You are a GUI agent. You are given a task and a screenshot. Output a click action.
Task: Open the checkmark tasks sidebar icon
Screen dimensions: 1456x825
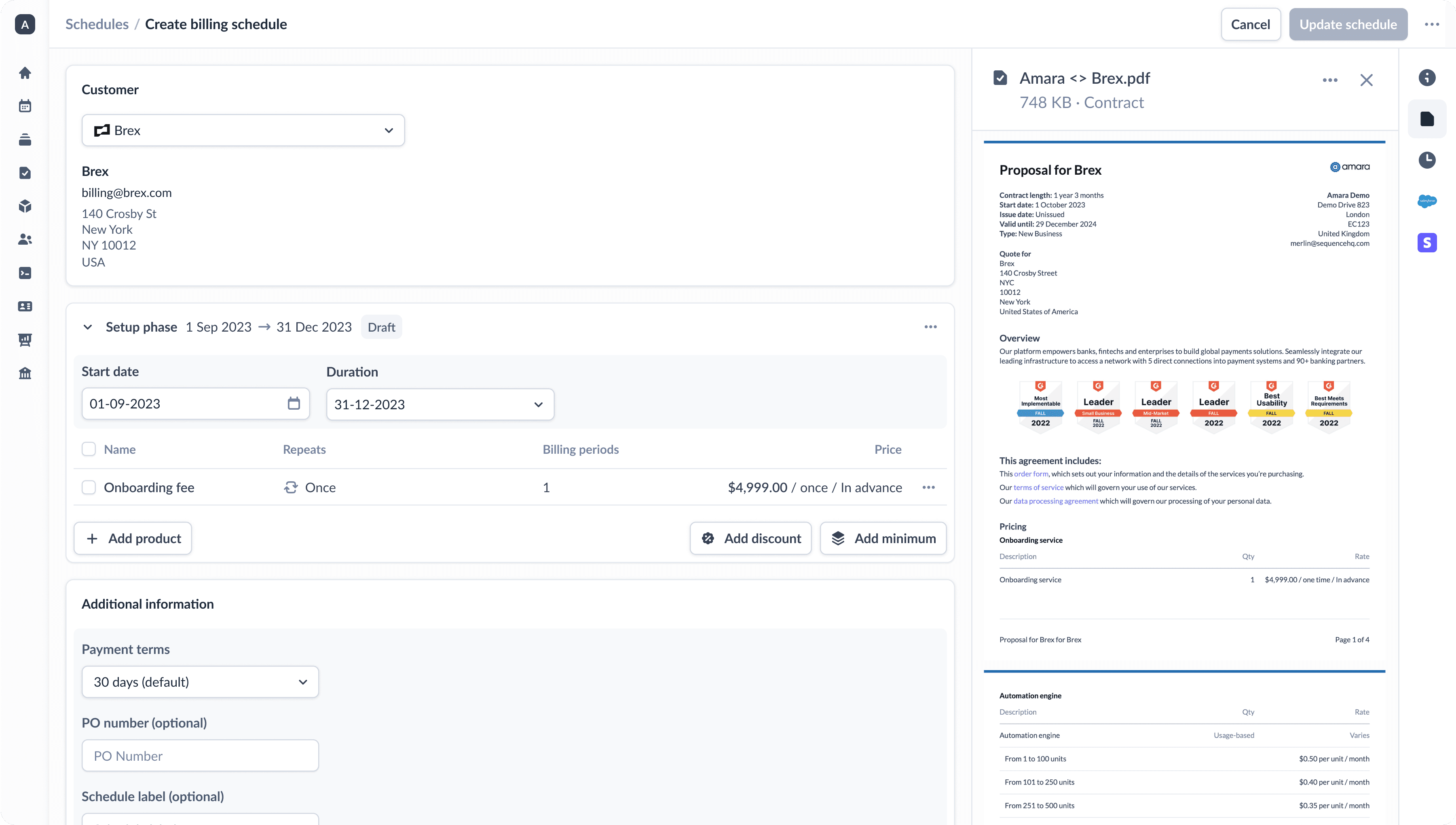tap(25, 173)
